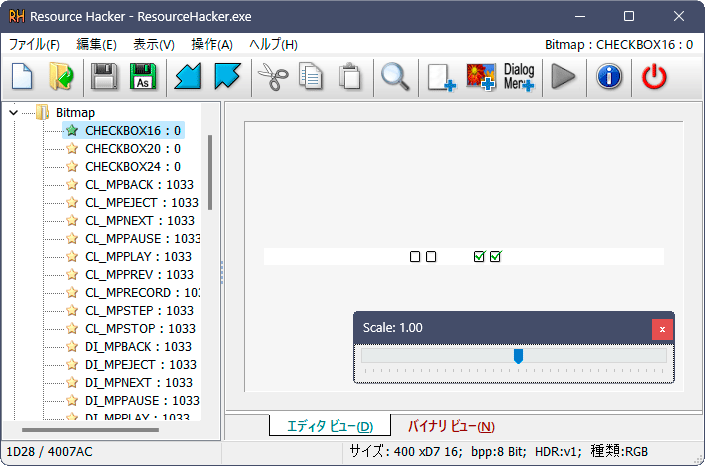Viewport: 705px width, 466px height.
Task: Select the CL_MPEJECT : 1033 item
Action: 142,202
